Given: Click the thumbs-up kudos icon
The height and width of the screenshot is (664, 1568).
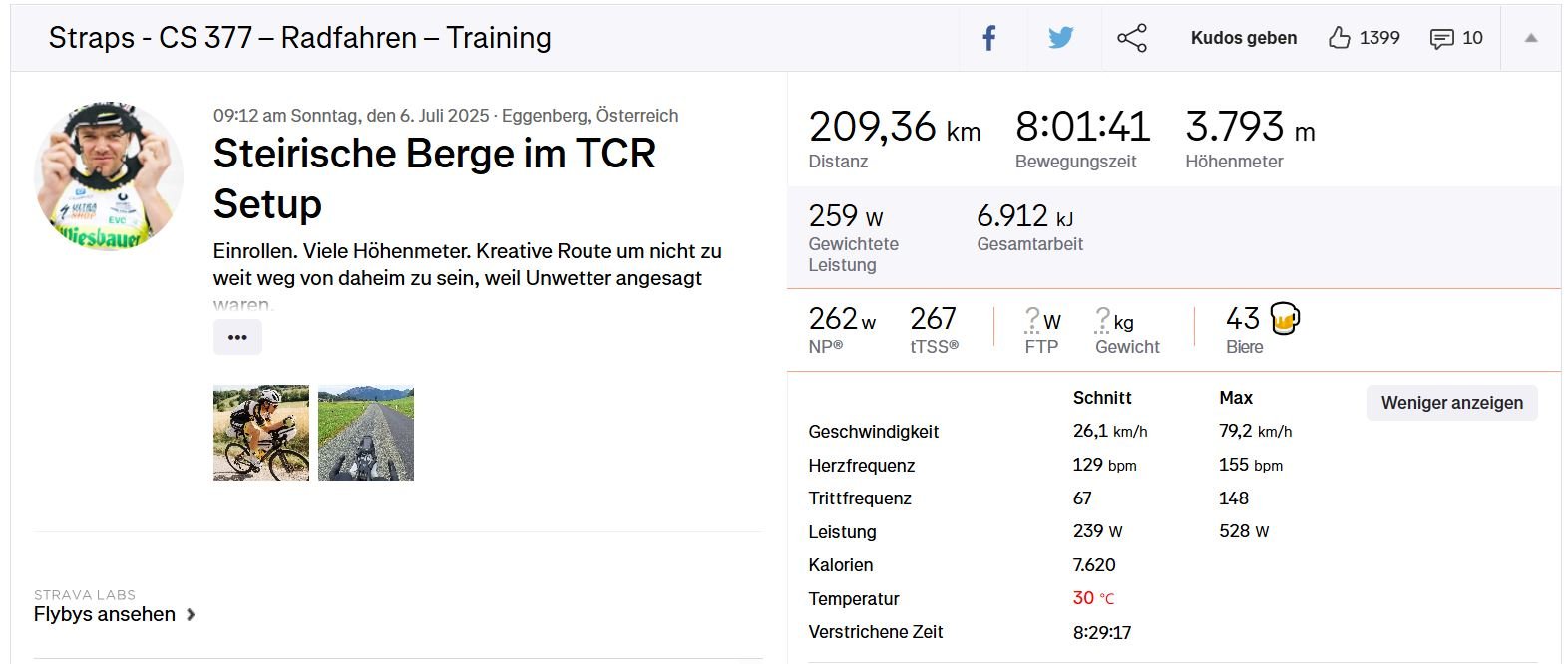Looking at the screenshot, I should (x=1339, y=38).
